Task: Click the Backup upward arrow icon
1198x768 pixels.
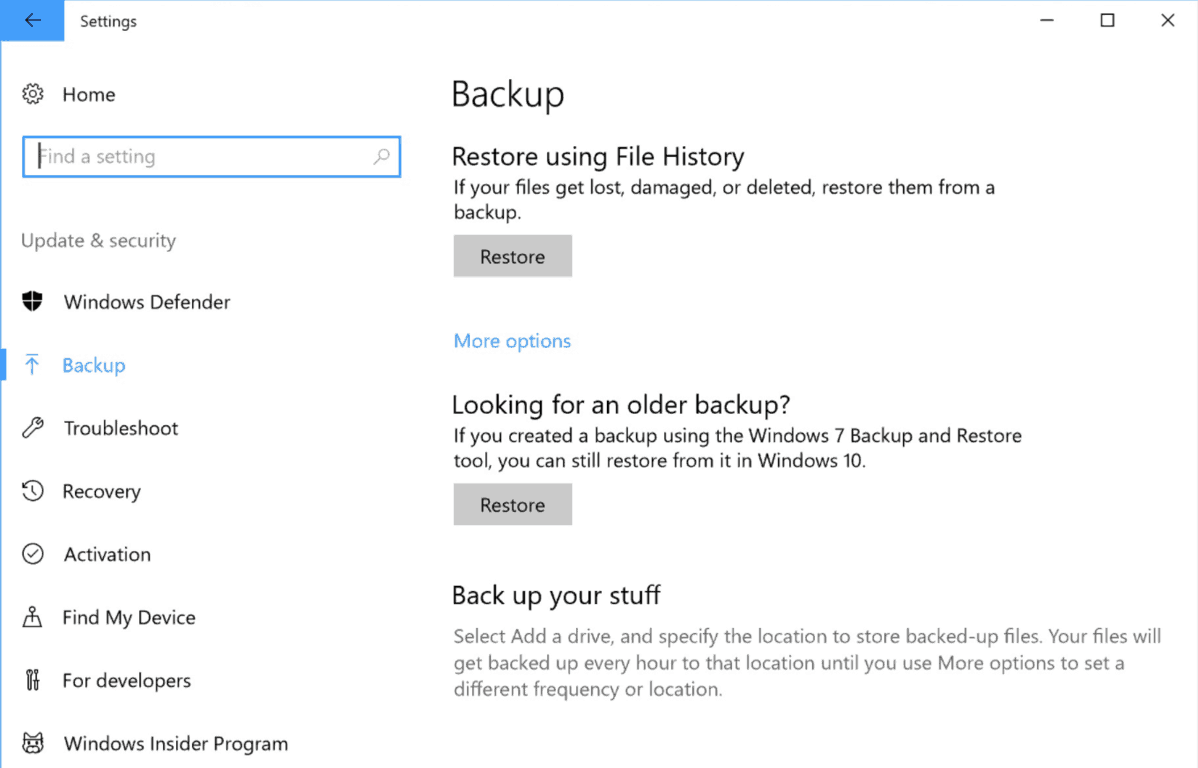Action: (x=31, y=365)
